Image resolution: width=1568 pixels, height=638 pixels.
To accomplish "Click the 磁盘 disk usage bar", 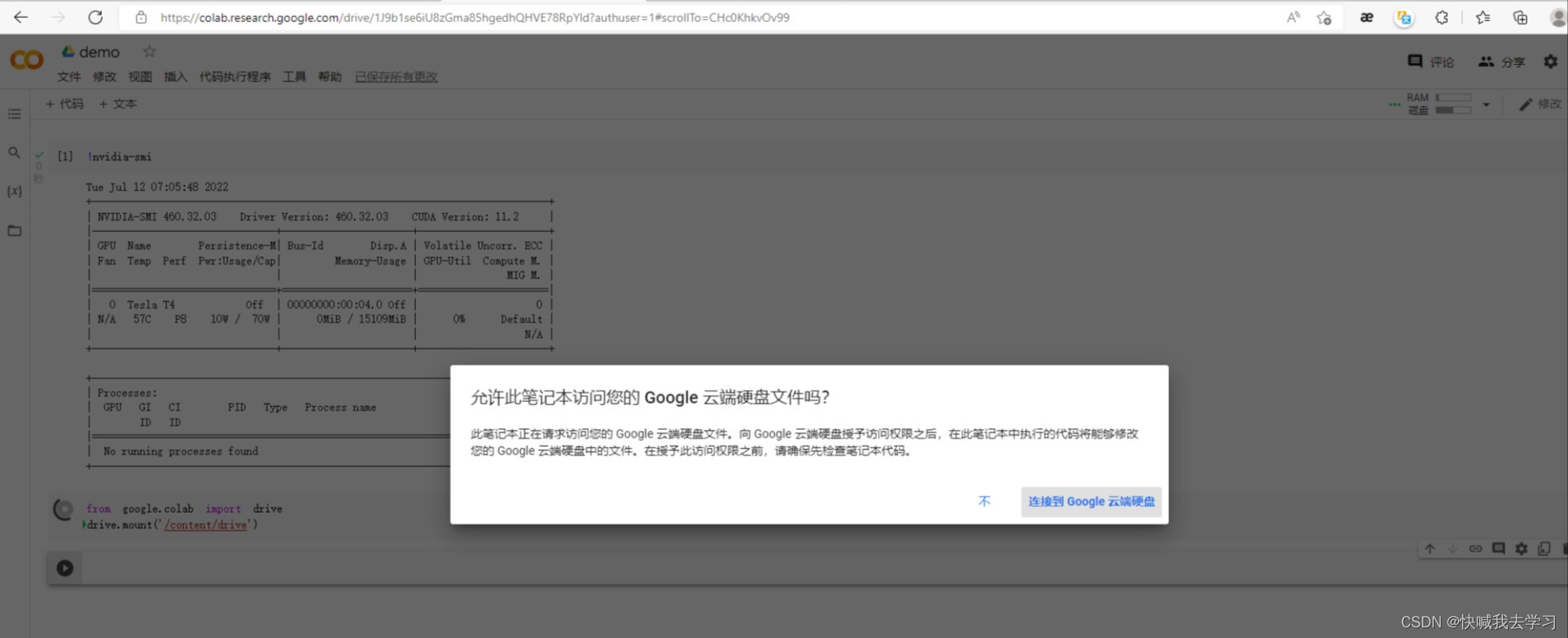I will [x=1453, y=110].
